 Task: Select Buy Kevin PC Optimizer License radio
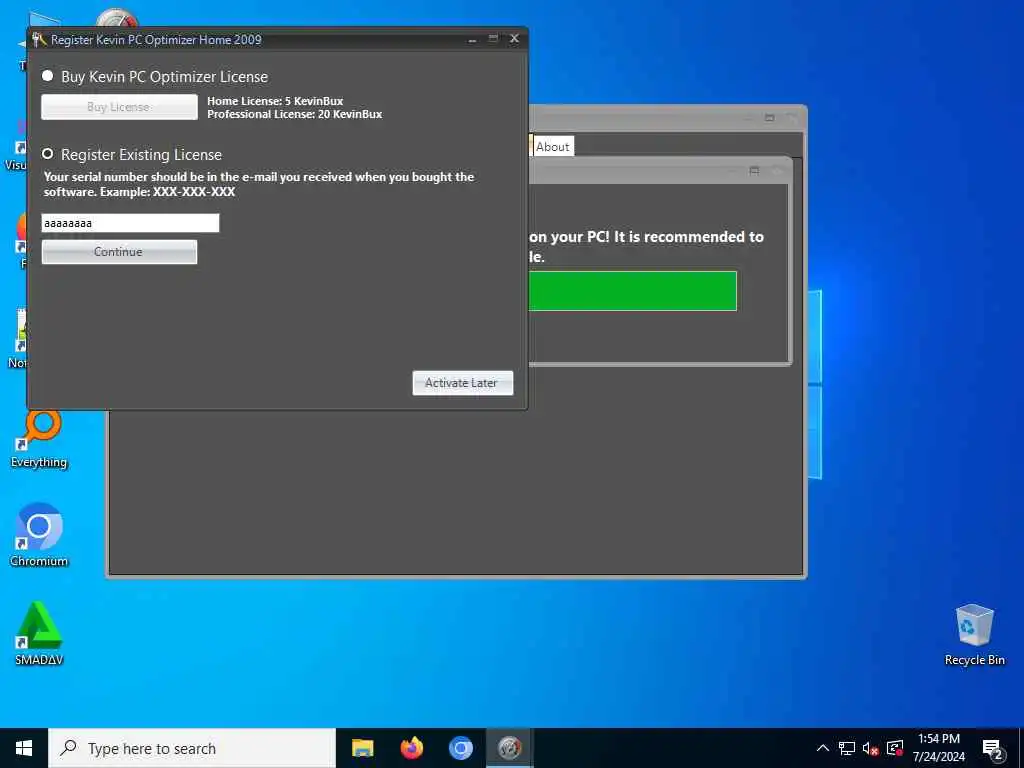[48, 76]
